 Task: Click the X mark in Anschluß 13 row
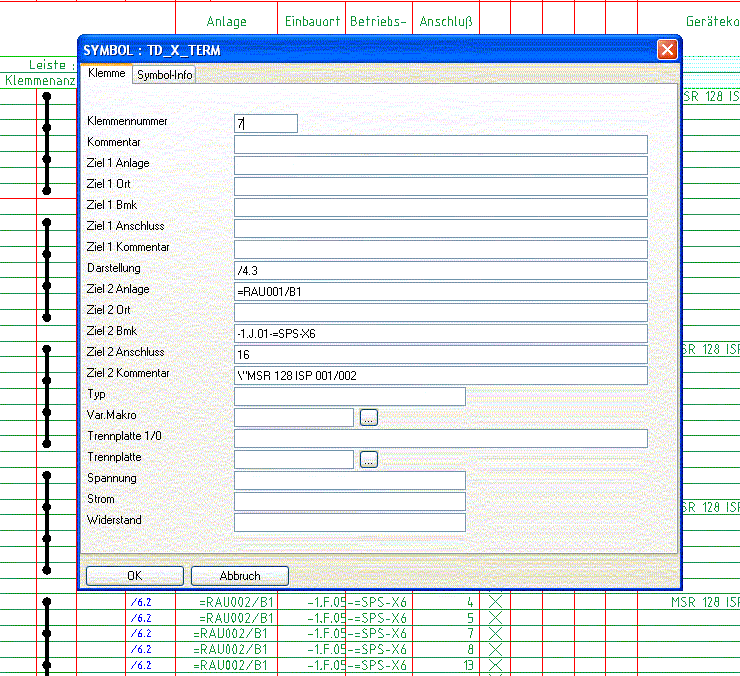pos(495,665)
